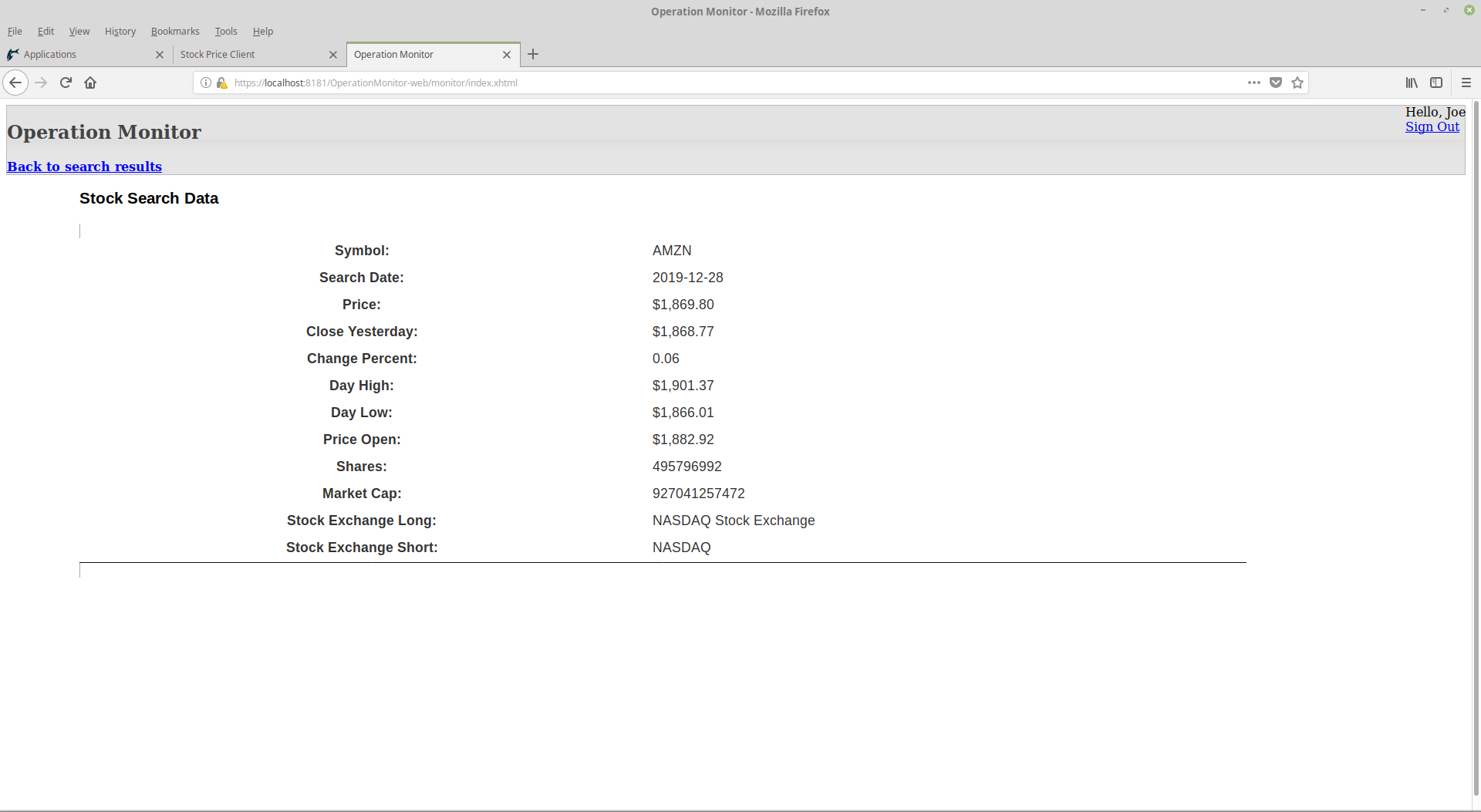Image resolution: width=1481 pixels, height=812 pixels.
Task: Go back one page with the back arrow
Action: pyautogui.click(x=15, y=83)
